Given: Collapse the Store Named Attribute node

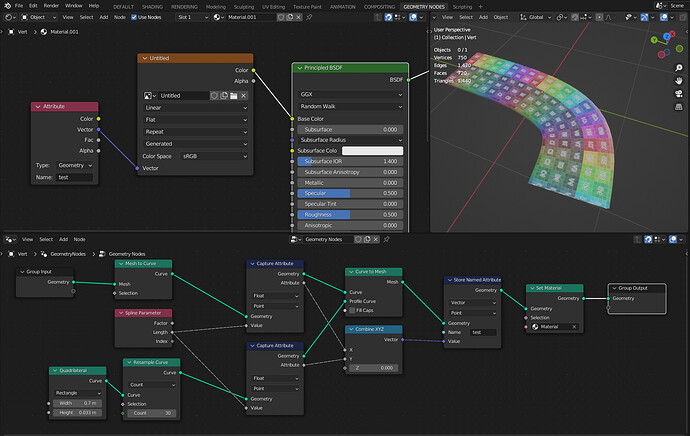Looking at the screenshot, I should tap(449, 280).
